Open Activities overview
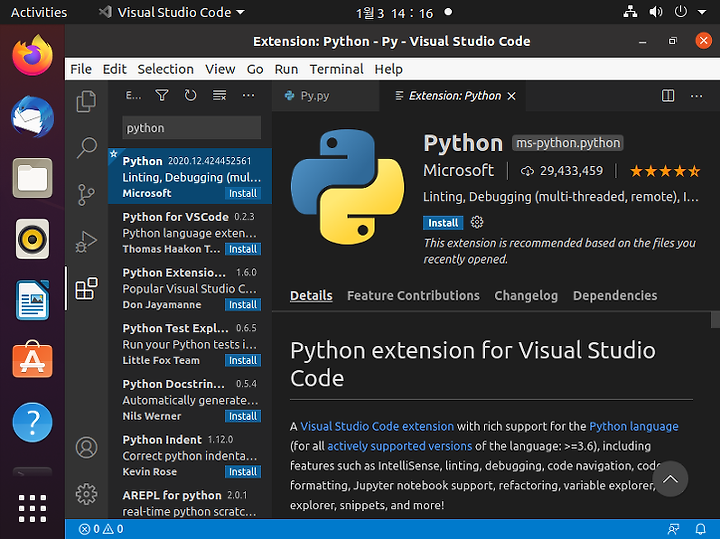 pos(39,12)
